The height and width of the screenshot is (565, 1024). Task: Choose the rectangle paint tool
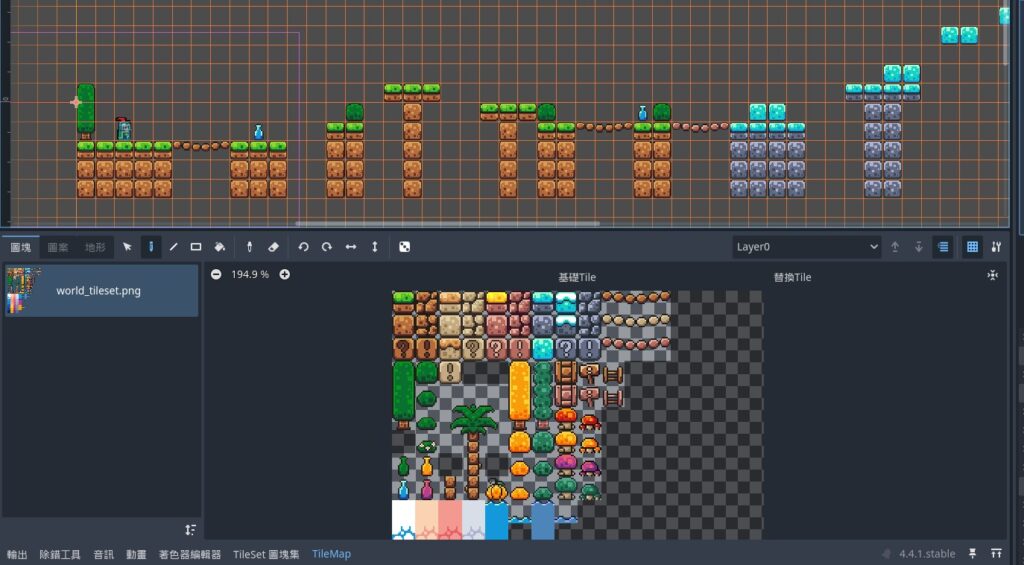[x=196, y=247]
